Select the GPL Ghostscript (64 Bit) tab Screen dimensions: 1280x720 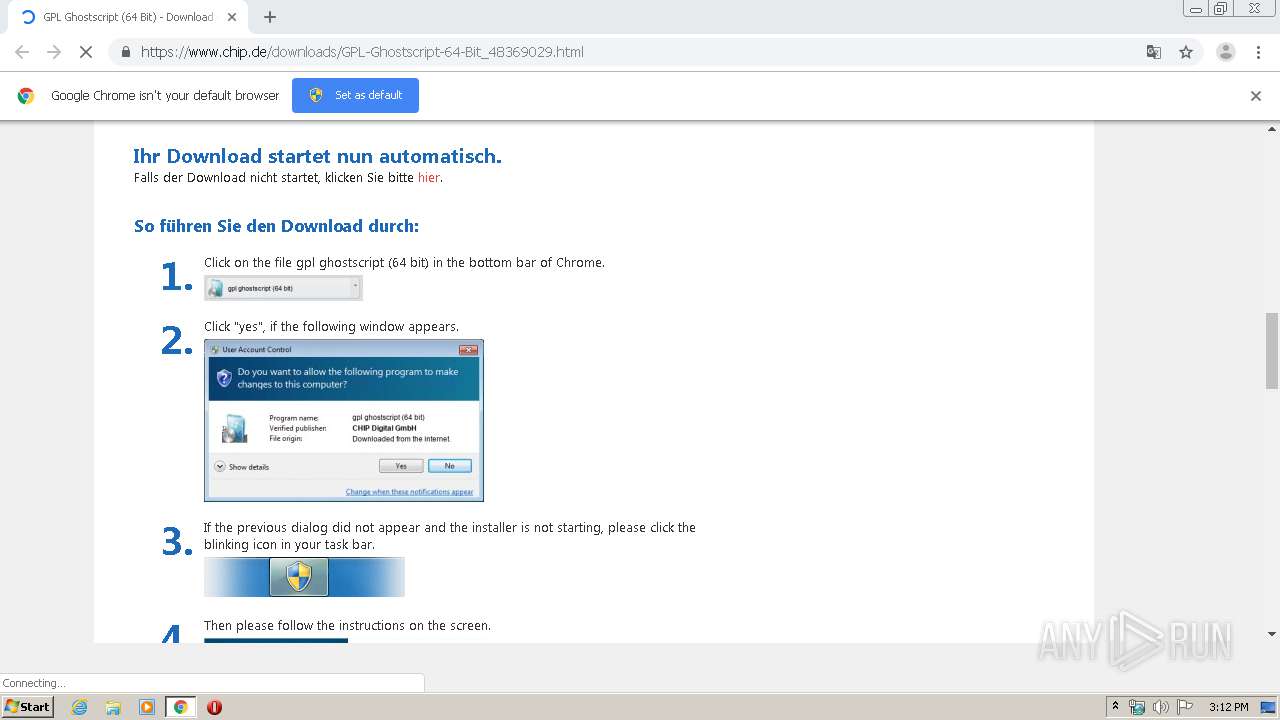coord(128,17)
